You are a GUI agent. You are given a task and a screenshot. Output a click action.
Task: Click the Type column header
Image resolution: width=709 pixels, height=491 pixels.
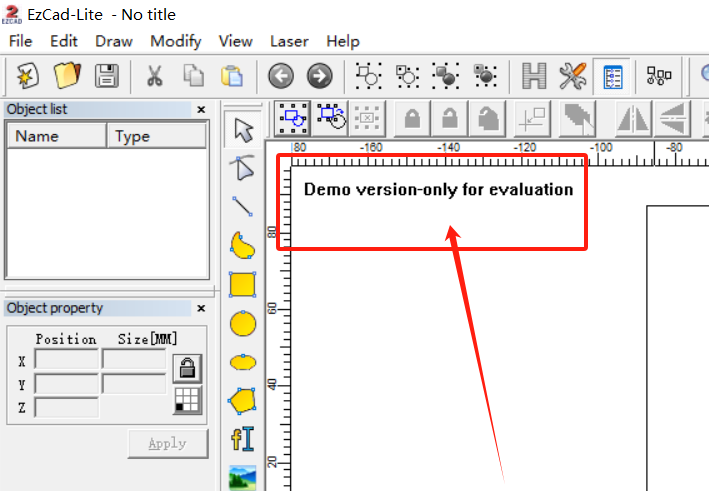click(156, 136)
